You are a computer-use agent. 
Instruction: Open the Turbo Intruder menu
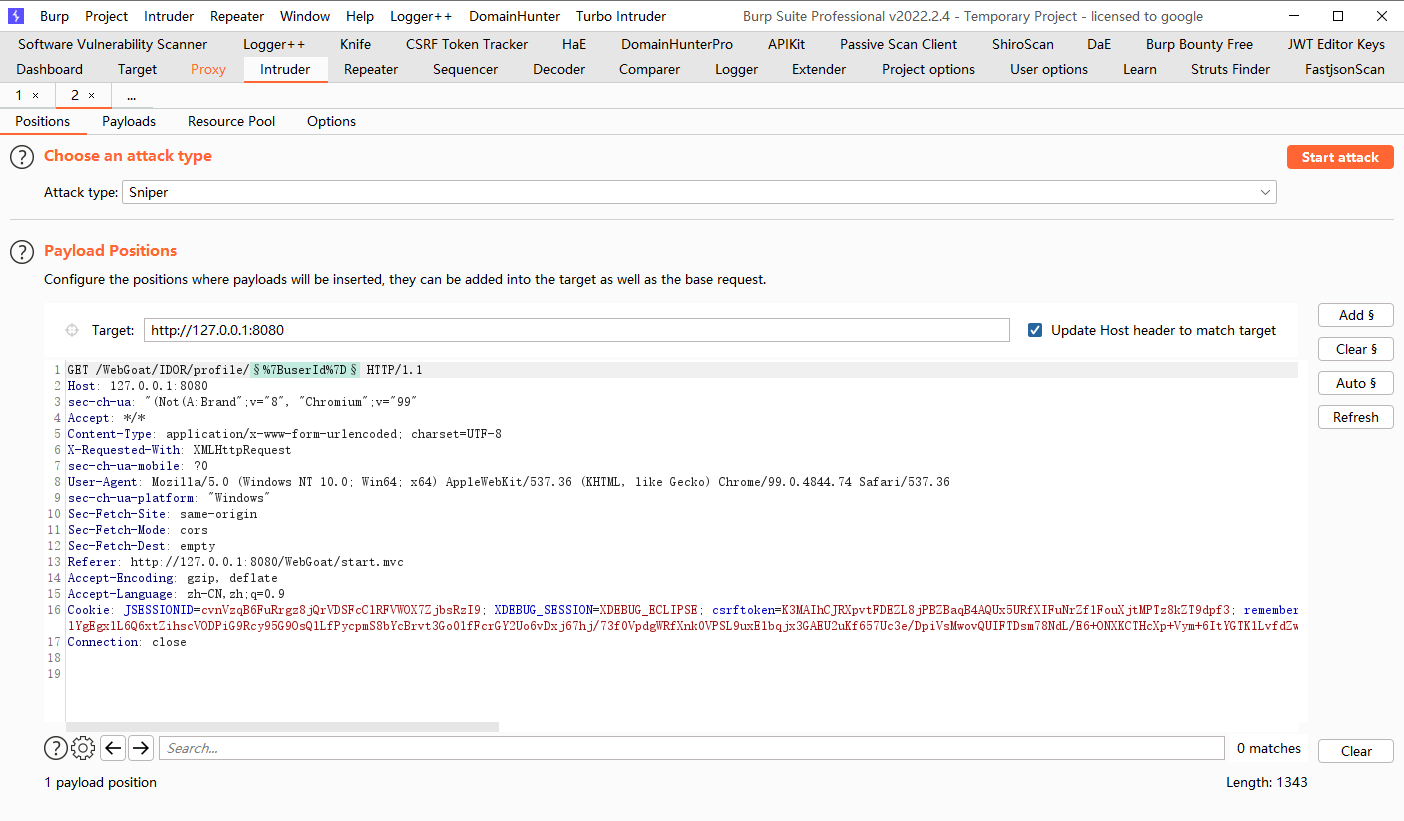coord(621,16)
